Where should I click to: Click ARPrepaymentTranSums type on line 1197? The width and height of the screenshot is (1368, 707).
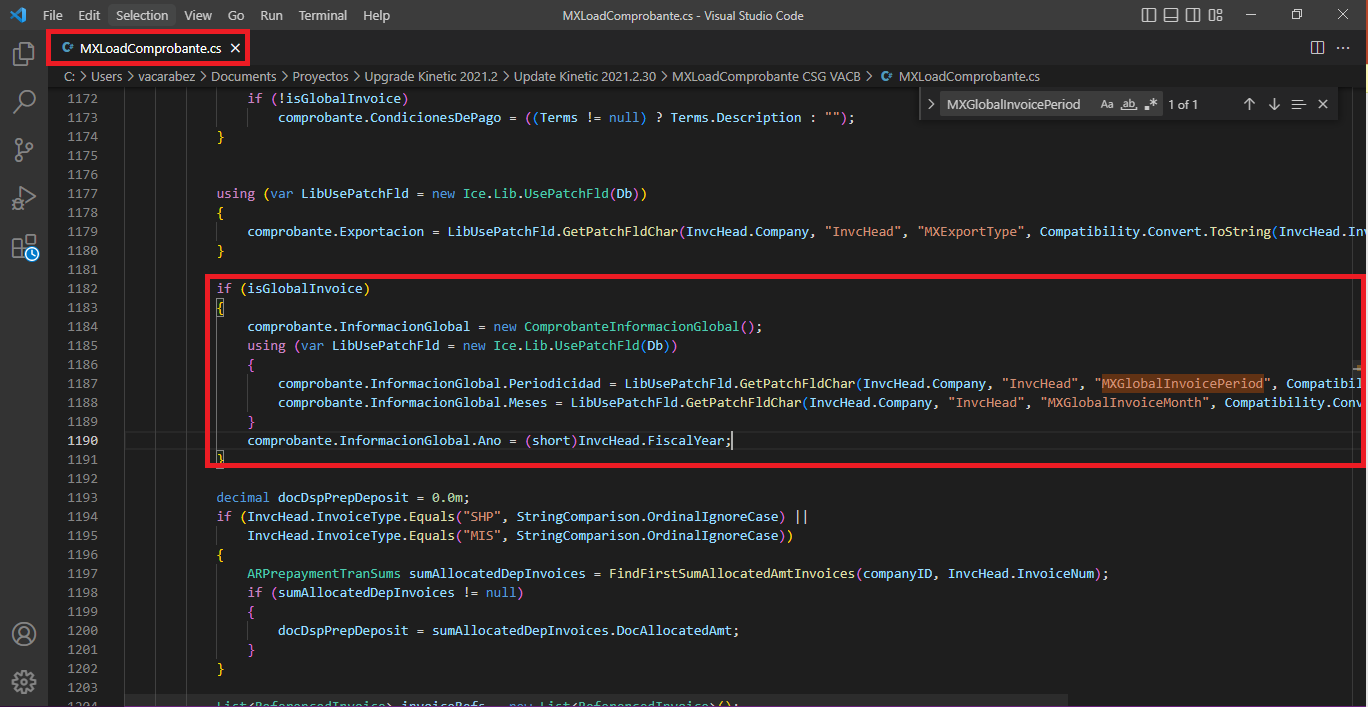[324, 573]
